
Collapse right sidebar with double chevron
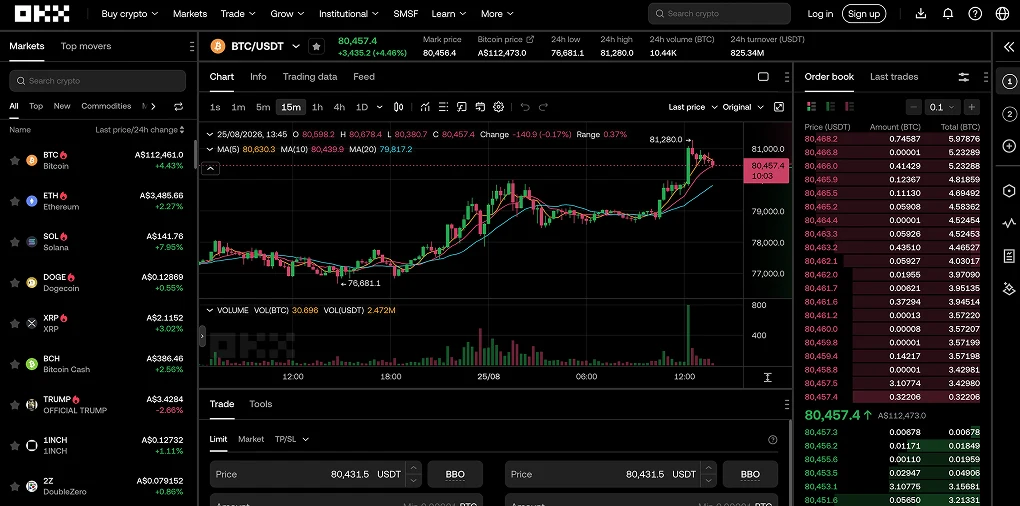(1009, 47)
